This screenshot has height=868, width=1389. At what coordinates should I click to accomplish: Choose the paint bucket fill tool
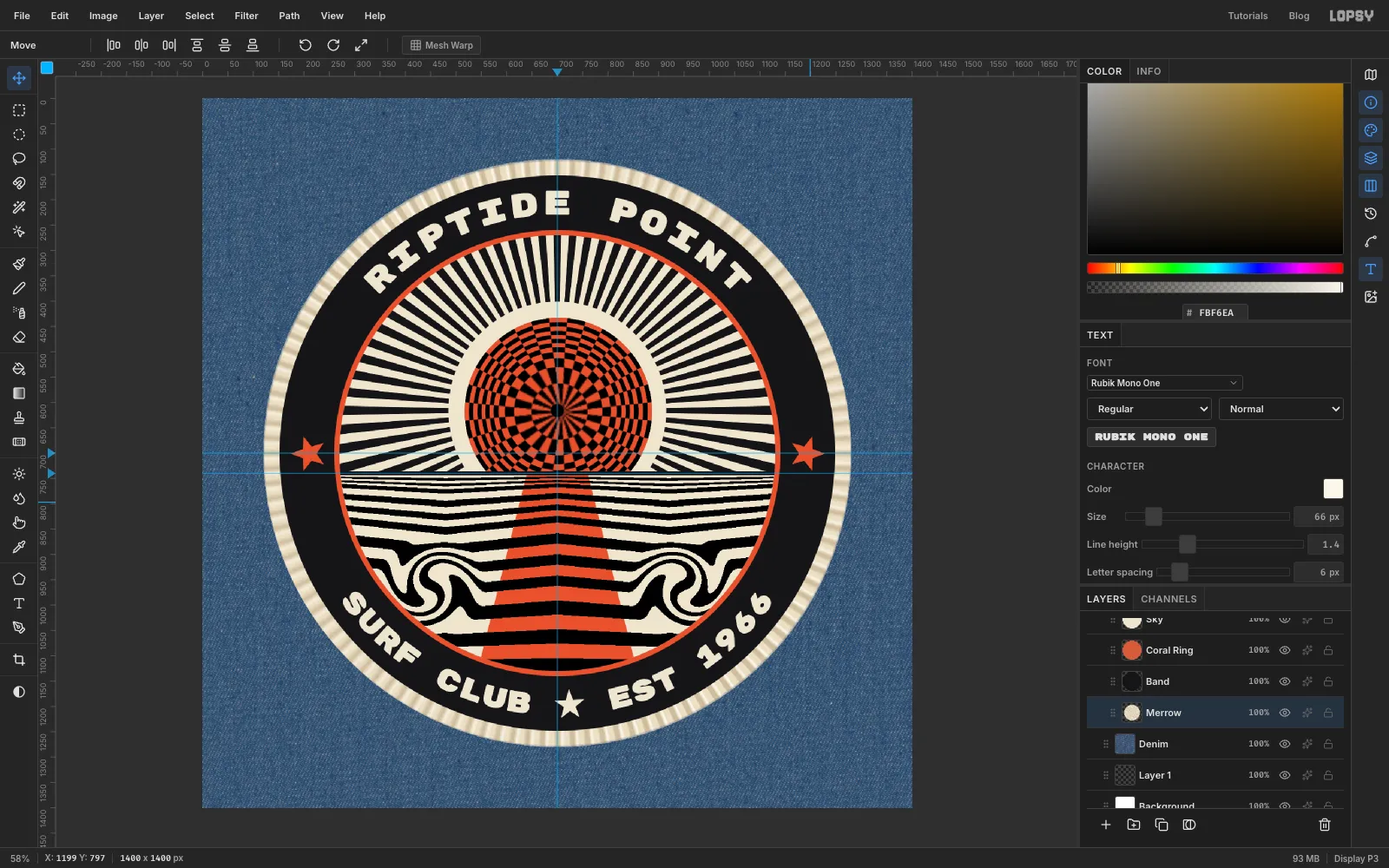tap(19, 369)
